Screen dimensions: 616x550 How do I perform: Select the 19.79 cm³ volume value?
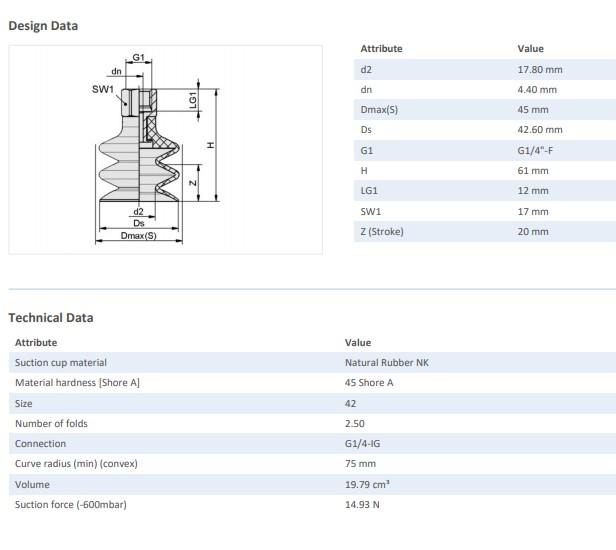pos(367,484)
